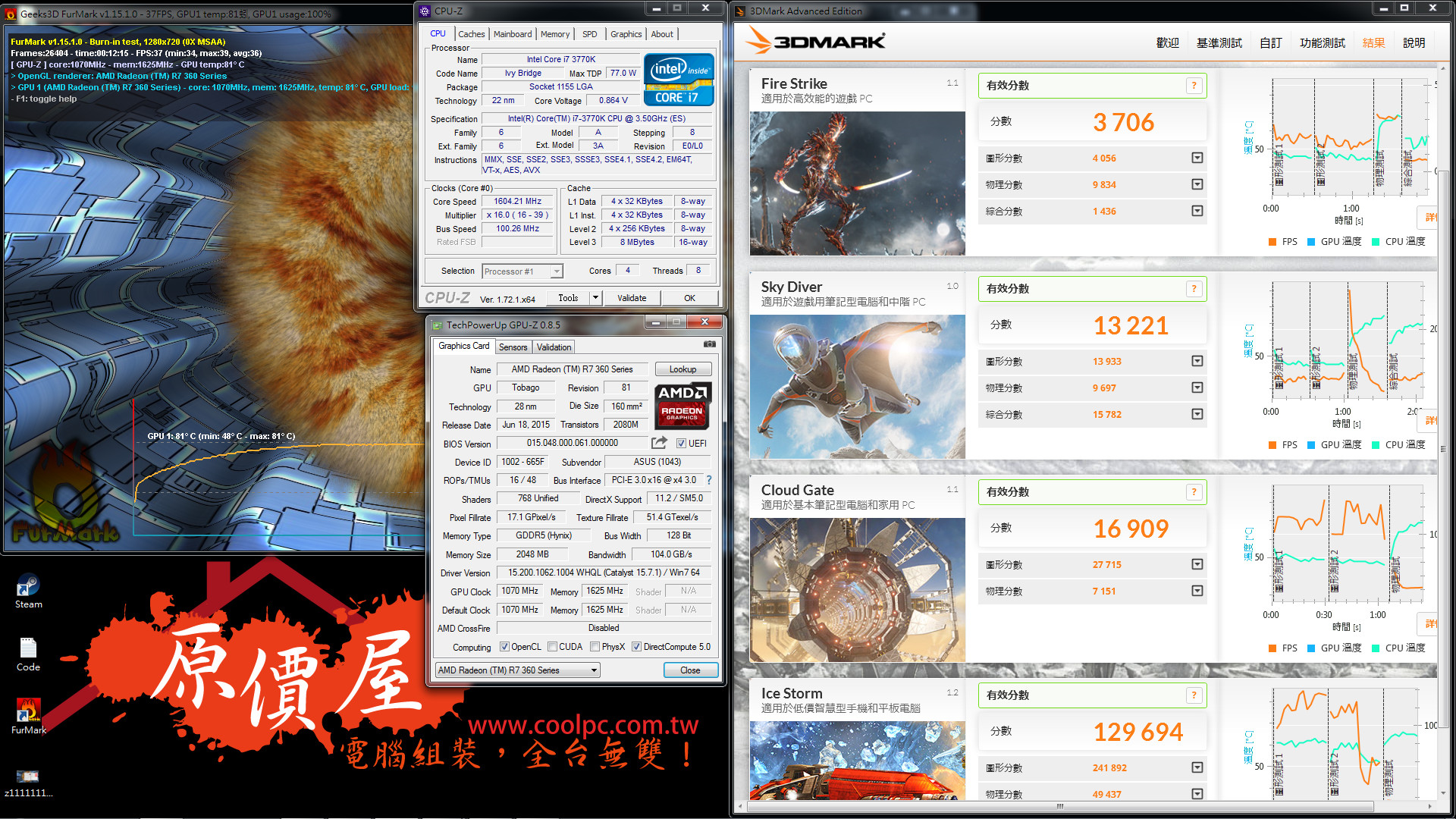The height and width of the screenshot is (819, 1456).
Task: Click the Ice Storm score help icon
Action: click(x=1194, y=695)
